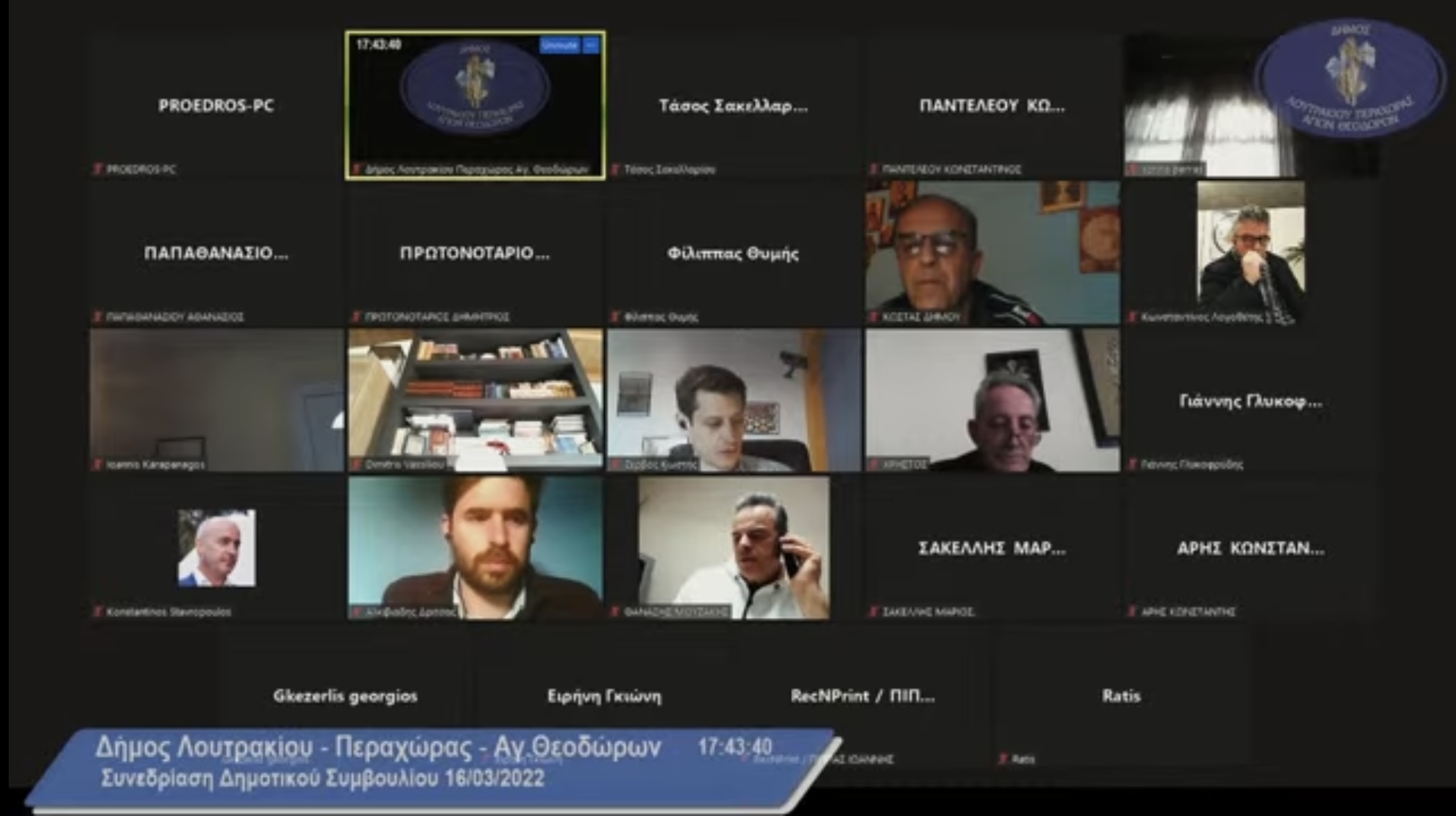The image size is (1456, 816).
Task: Click muted mic icon for Ζερβός Κώστας
Action: [x=615, y=464]
